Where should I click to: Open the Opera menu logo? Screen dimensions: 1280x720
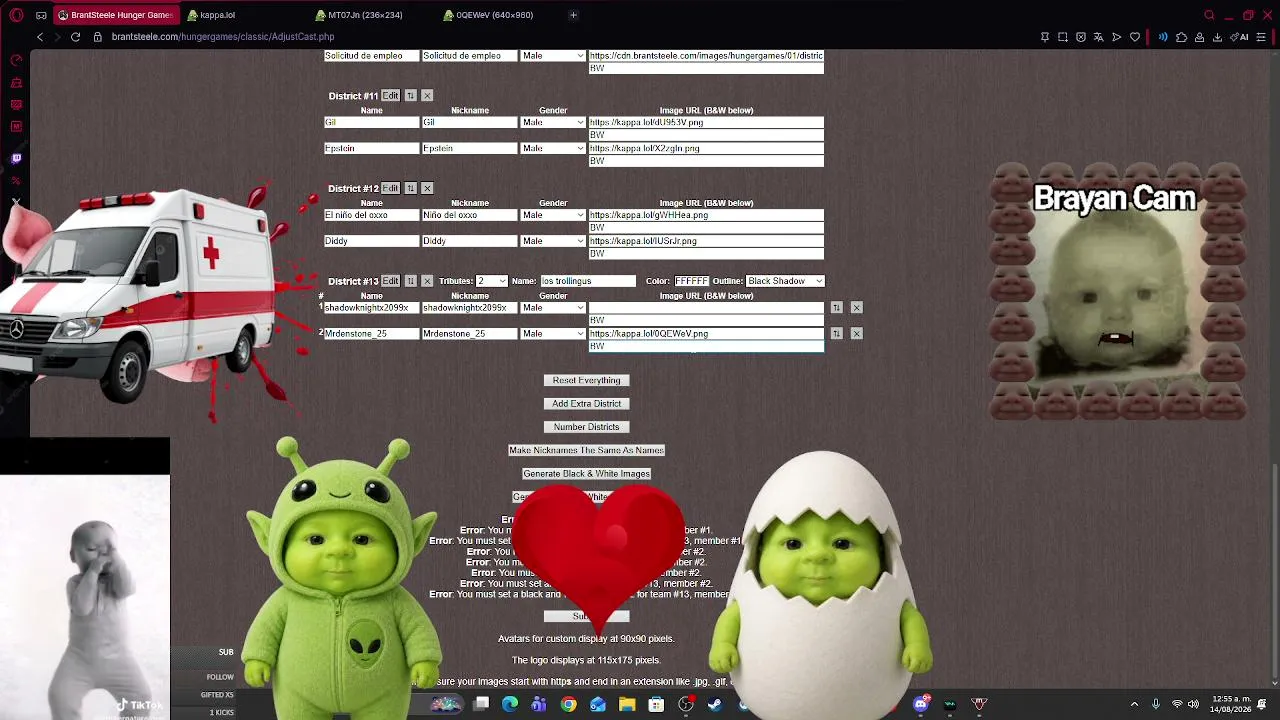point(16,15)
